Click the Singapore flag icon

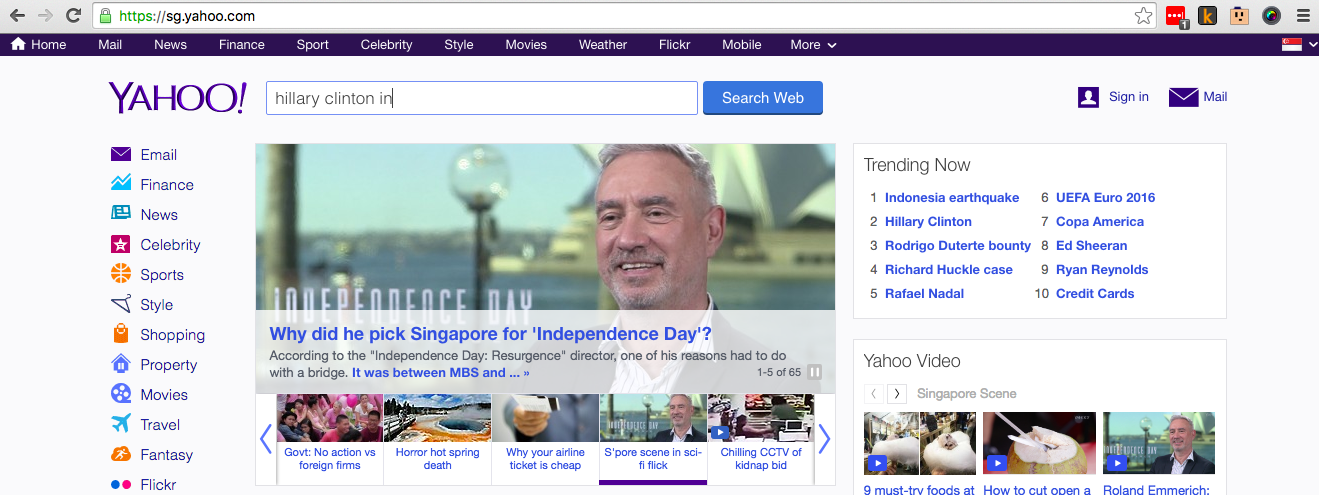[1292, 45]
